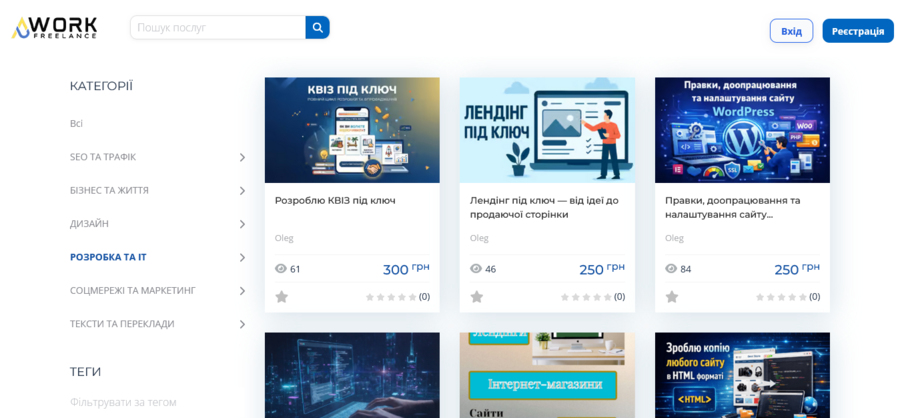Expand the SEO ТА ТРАФІК category

[242, 157]
